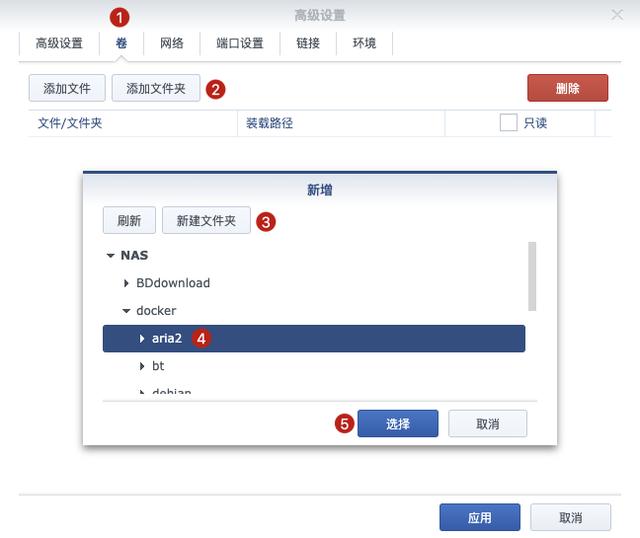Expand the bt folder arrow
This screenshot has height=538, width=640.
click(x=142, y=366)
